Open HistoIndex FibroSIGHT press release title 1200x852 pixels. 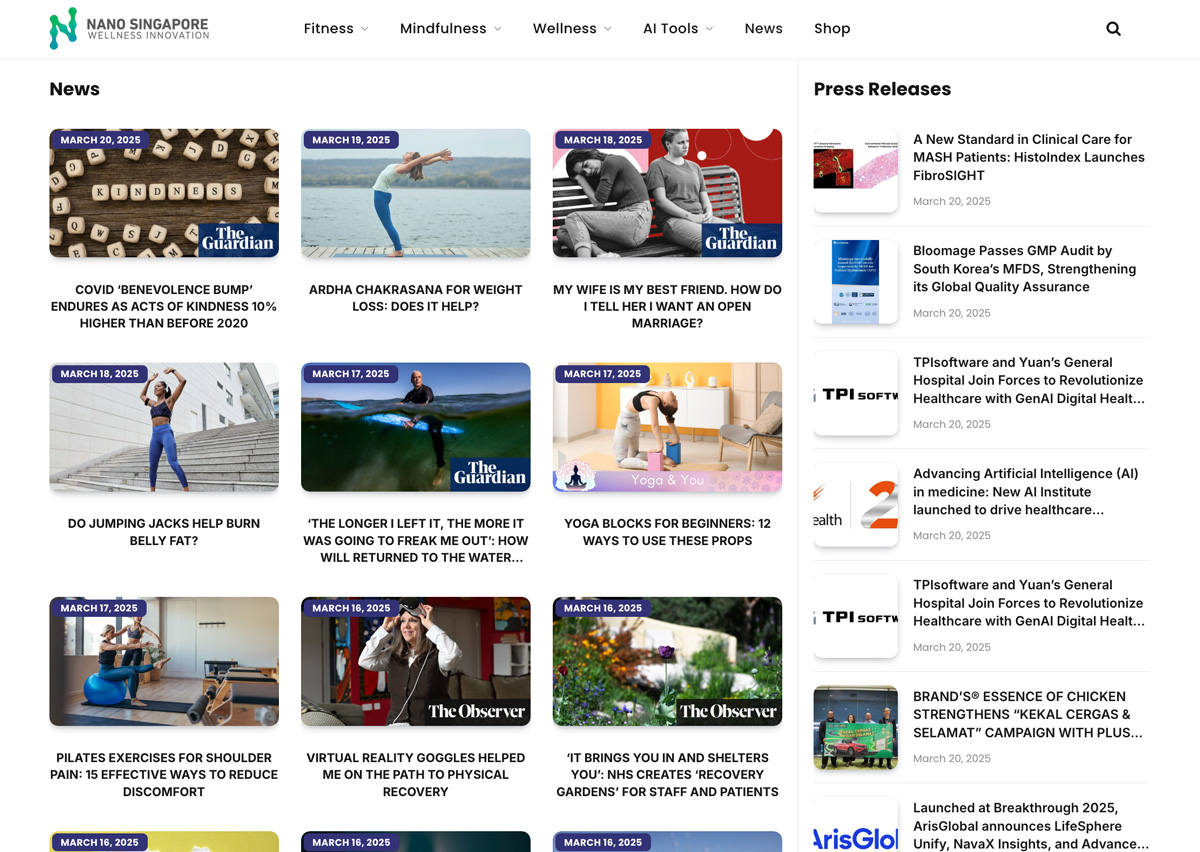click(x=1029, y=157)
